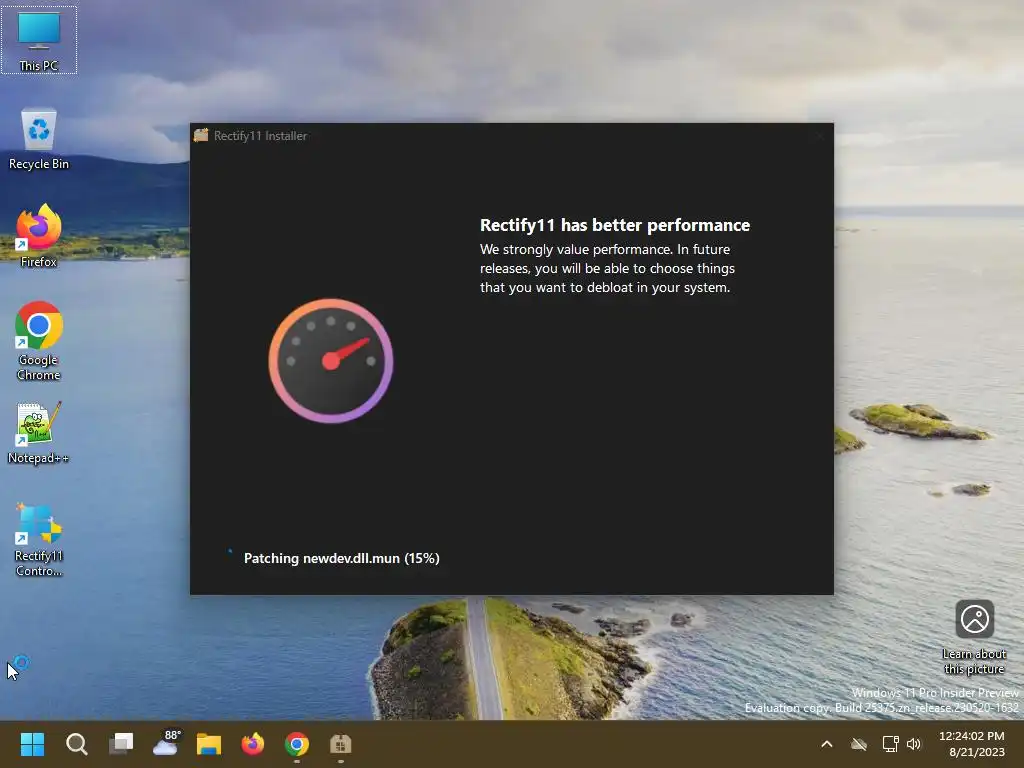Open File Explorer from the taskbar
This screenshot has width=1024, height=768.
(x=209, y=744)
